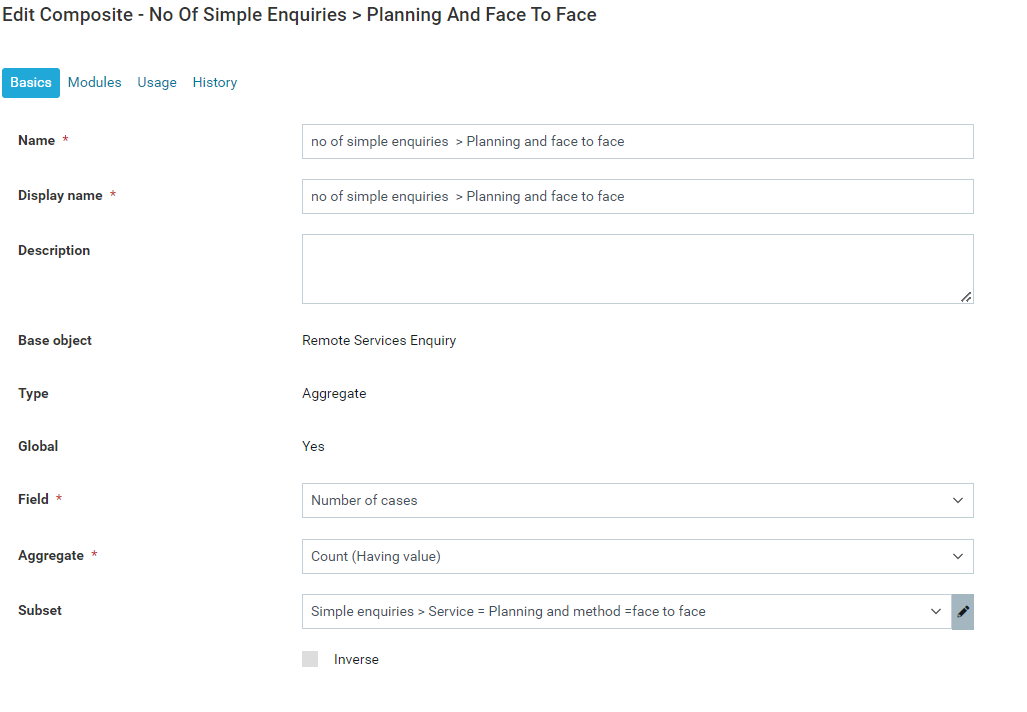Click the Description box resize handle
The image size is (1027, 712).
point(966,296)
